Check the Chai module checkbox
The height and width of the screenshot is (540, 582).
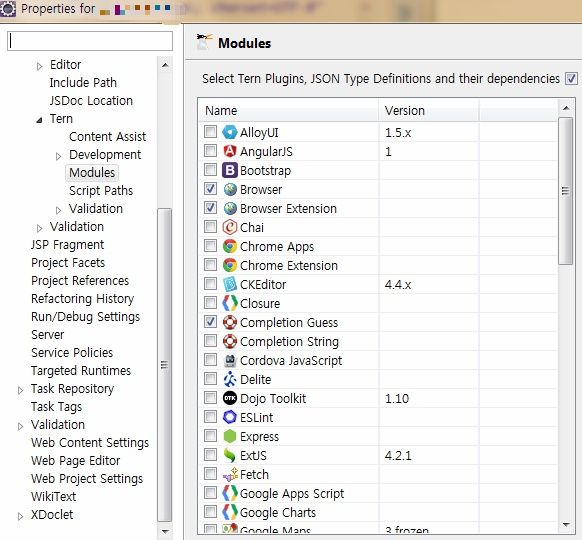pos(210,226)
